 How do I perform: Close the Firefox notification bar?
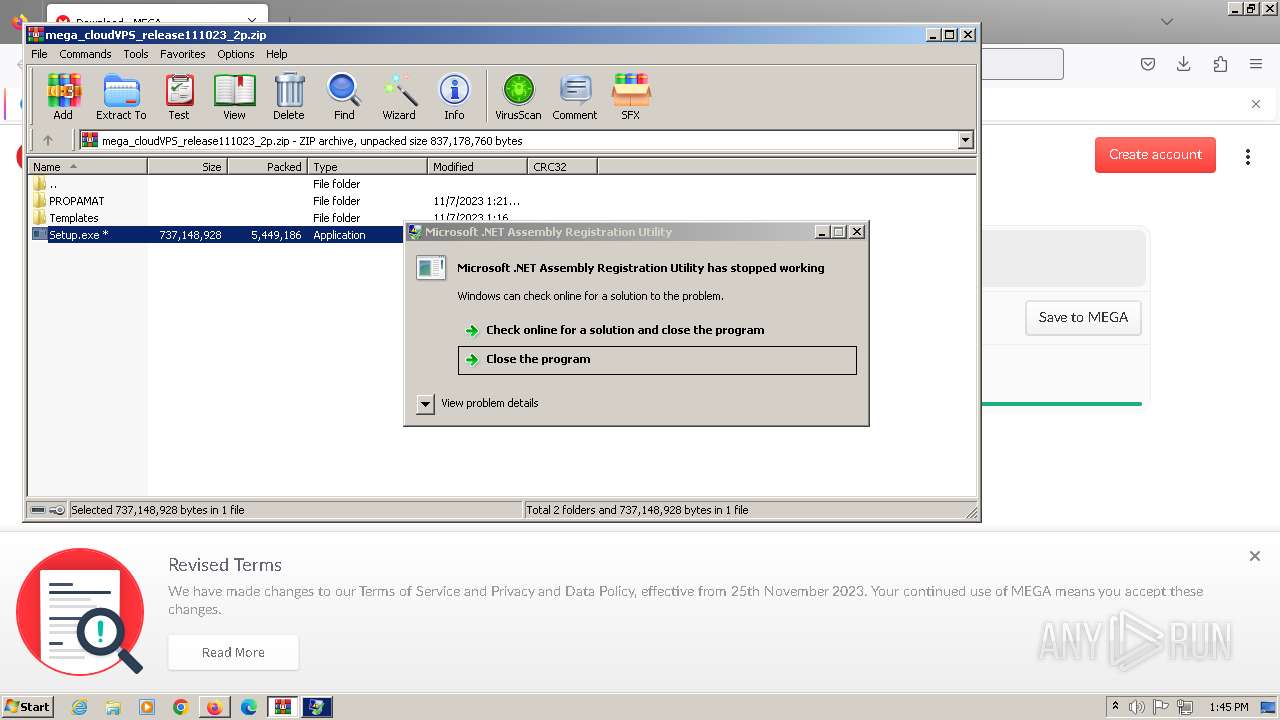click(1256, 104)
